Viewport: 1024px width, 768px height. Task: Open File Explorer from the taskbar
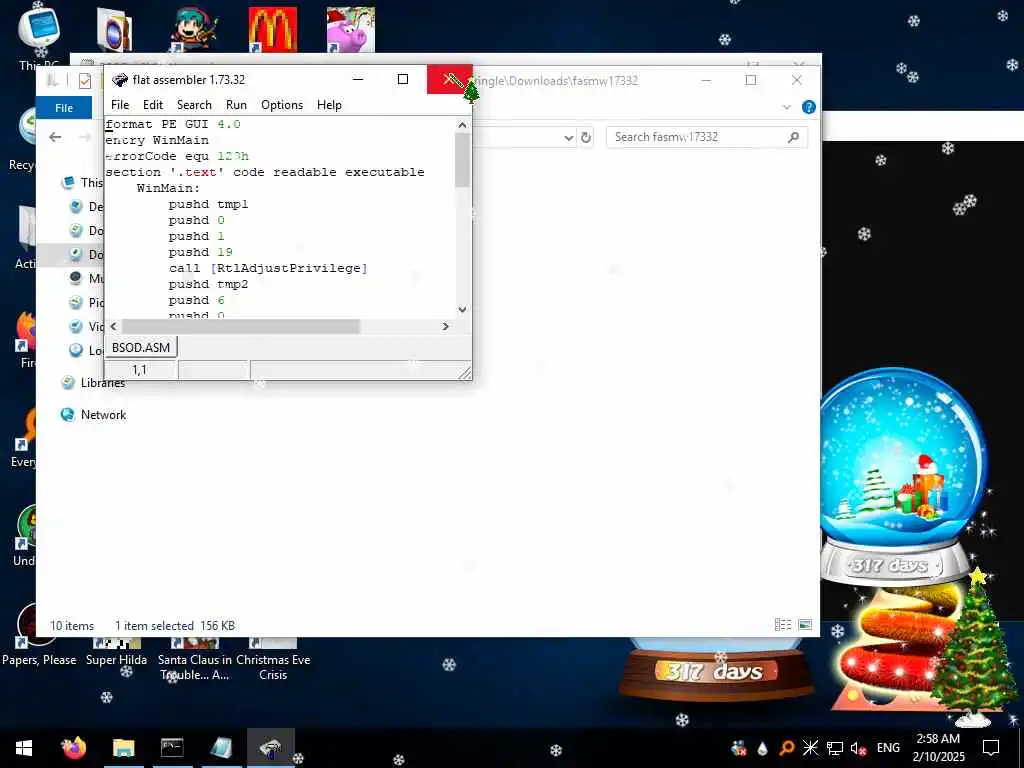click(x=123, y=748)
